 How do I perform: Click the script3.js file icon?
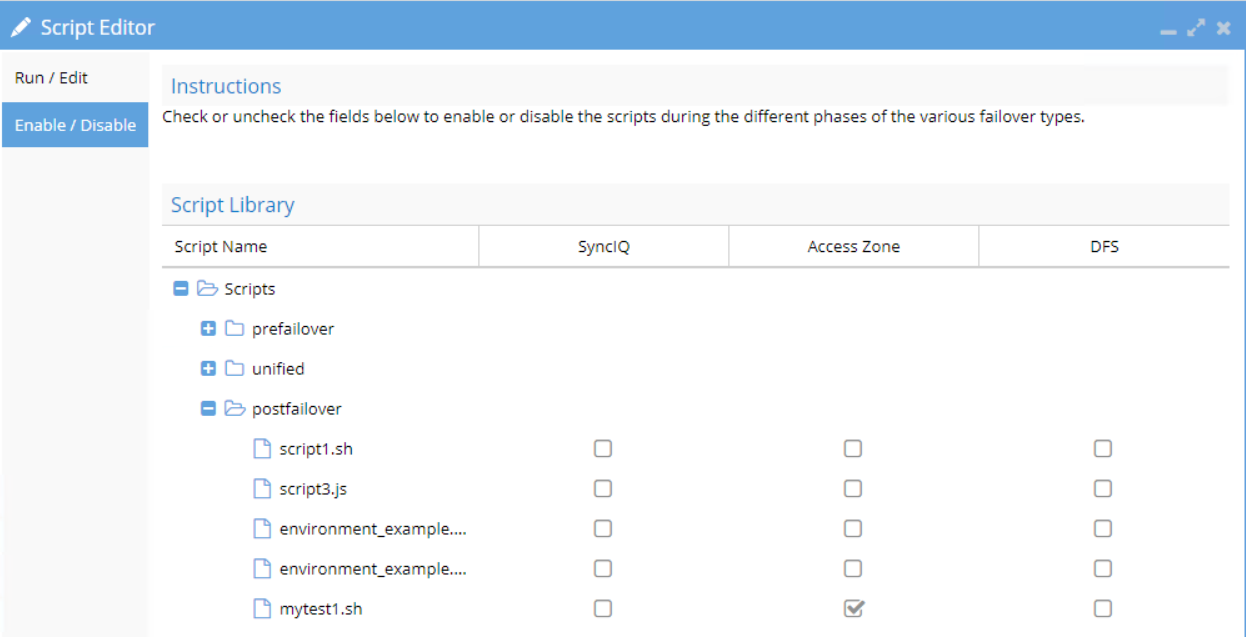click(x=262, y=489)
